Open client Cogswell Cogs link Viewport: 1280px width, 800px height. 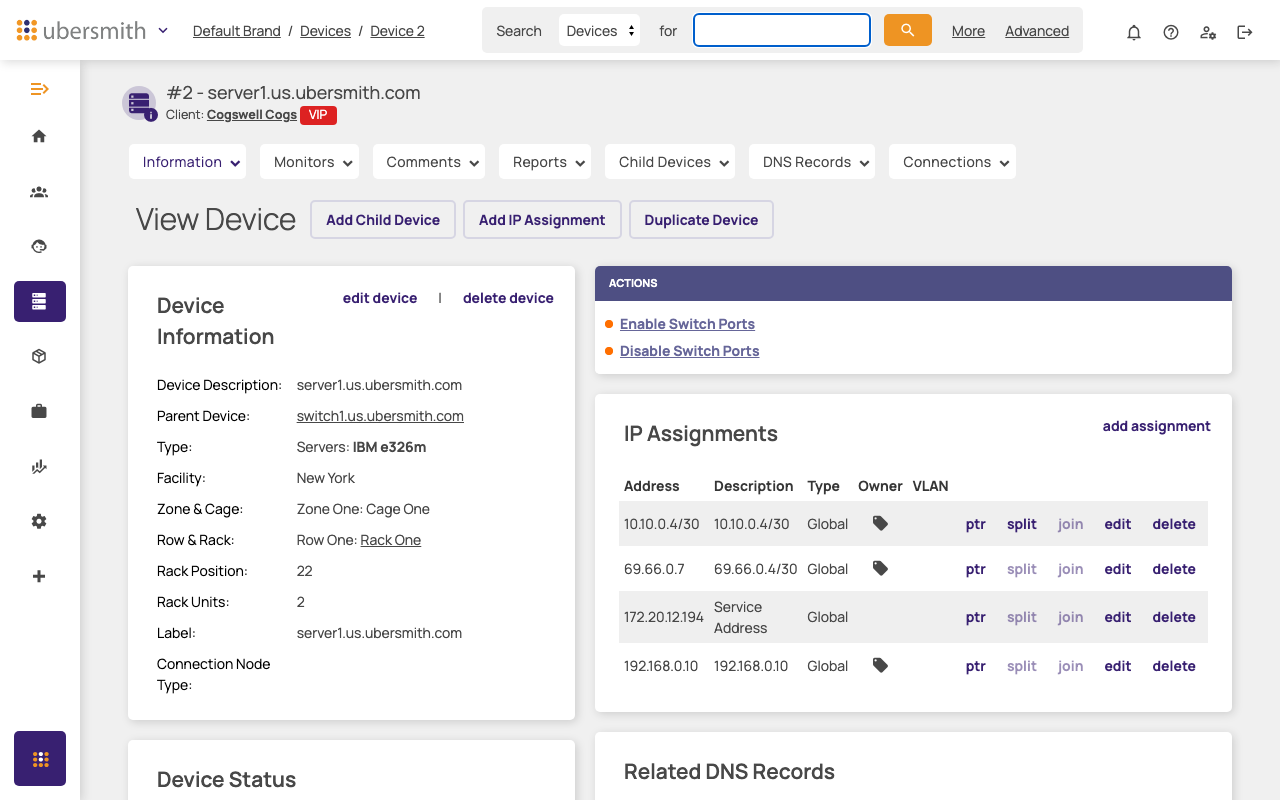pos(252,115)
